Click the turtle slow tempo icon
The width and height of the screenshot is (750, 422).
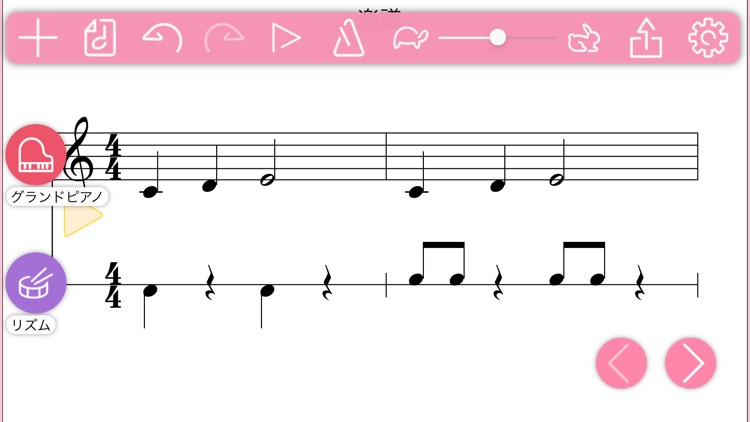[410, 38]
